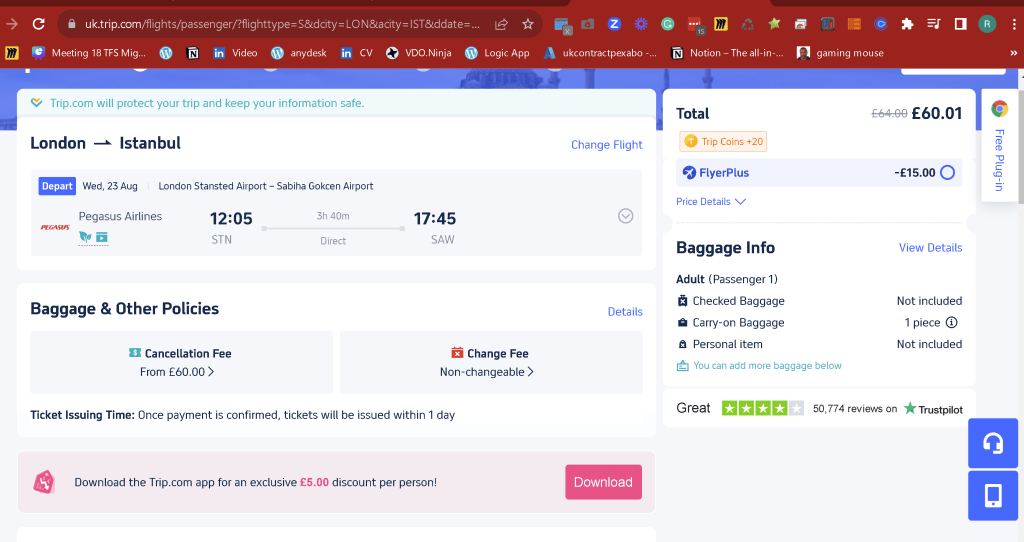Open the Grammarly extension icon
The image size is (1024, 542).
click(x=667, y=24)
